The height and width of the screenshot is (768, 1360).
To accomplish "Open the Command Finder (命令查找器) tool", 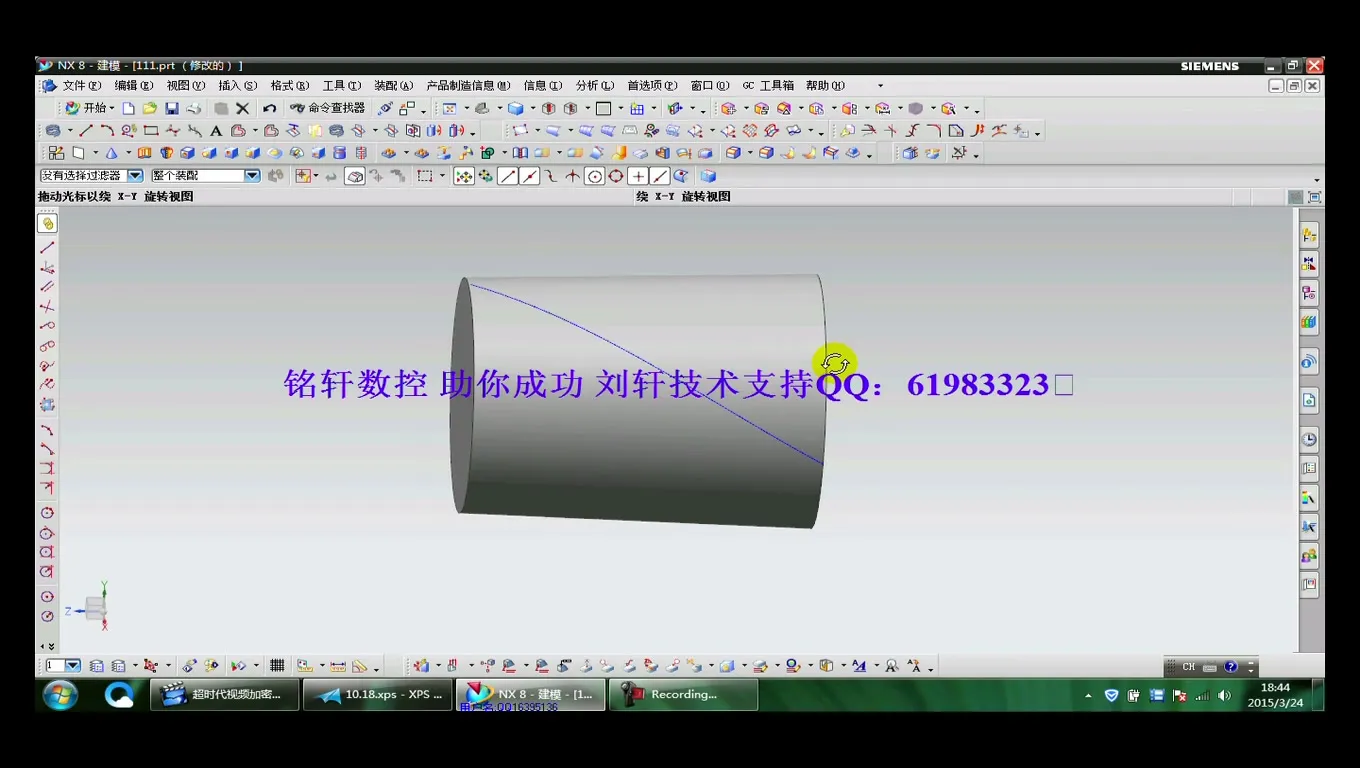I will click(x=330, y=108).
